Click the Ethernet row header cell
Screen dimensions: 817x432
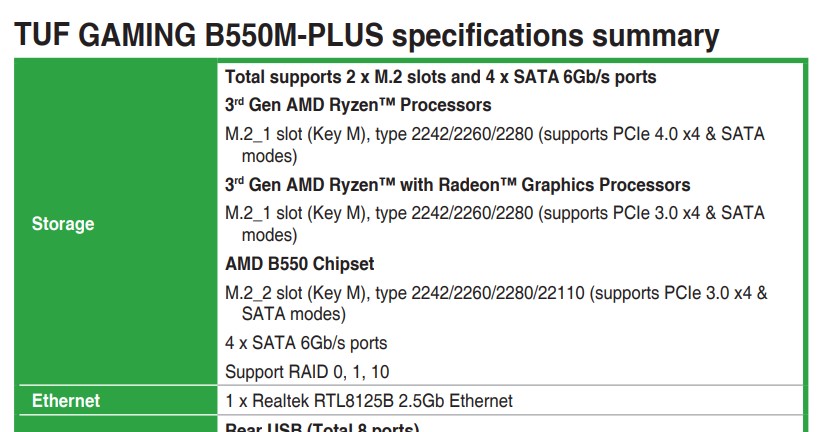(x=66, y=401)
